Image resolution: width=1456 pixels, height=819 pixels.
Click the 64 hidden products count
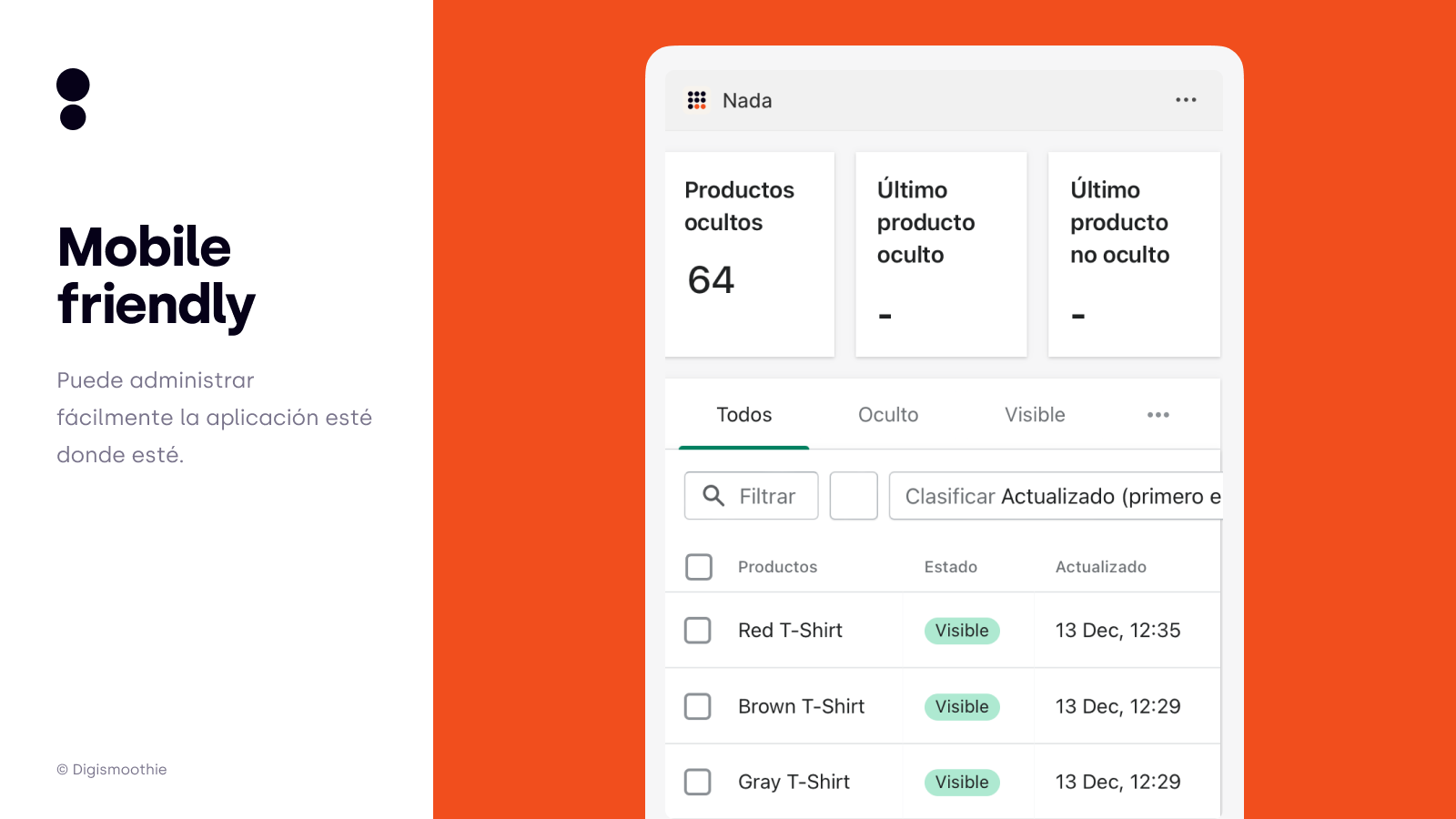tap(711, 280)
